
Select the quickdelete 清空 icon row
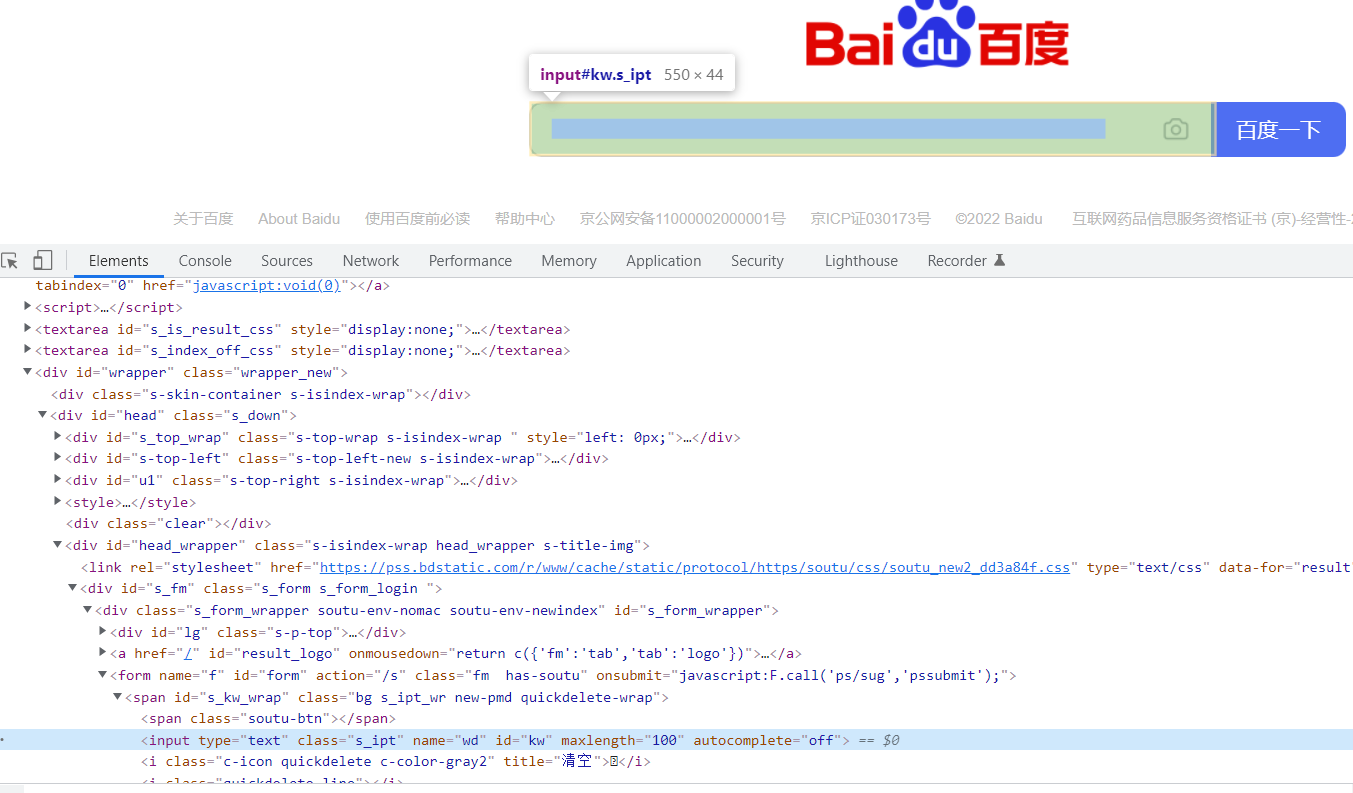(x=676, y=761)
